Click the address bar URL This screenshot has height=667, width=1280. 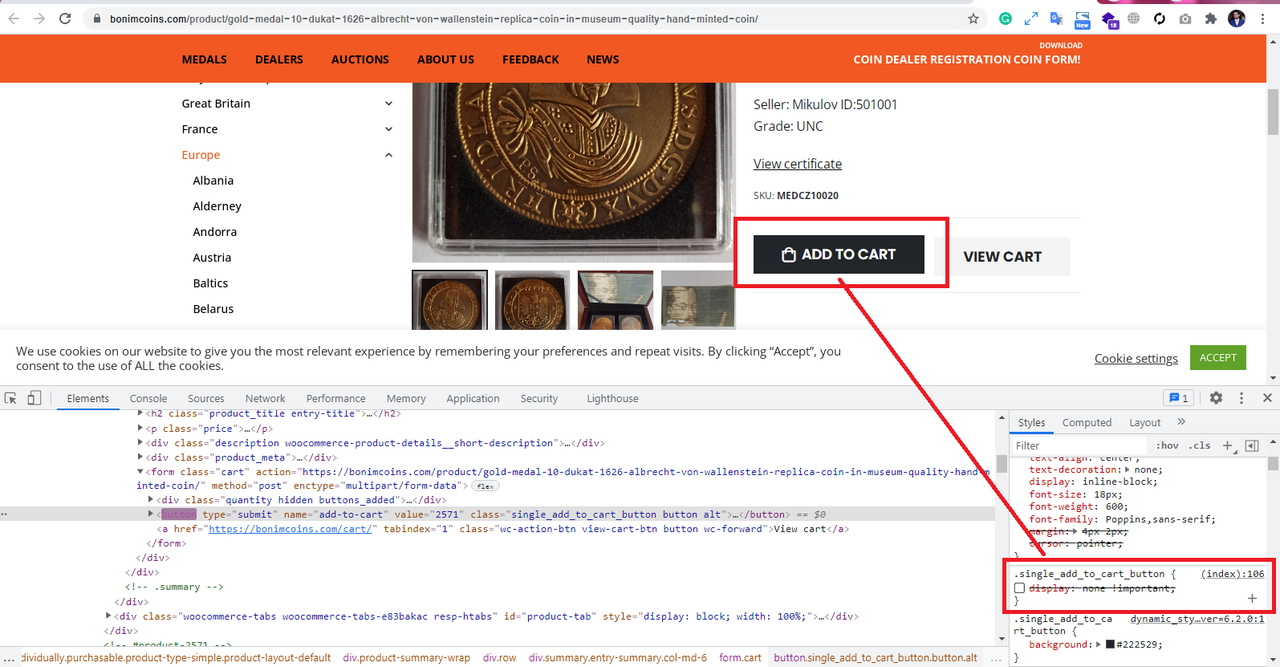coord(434,18)
